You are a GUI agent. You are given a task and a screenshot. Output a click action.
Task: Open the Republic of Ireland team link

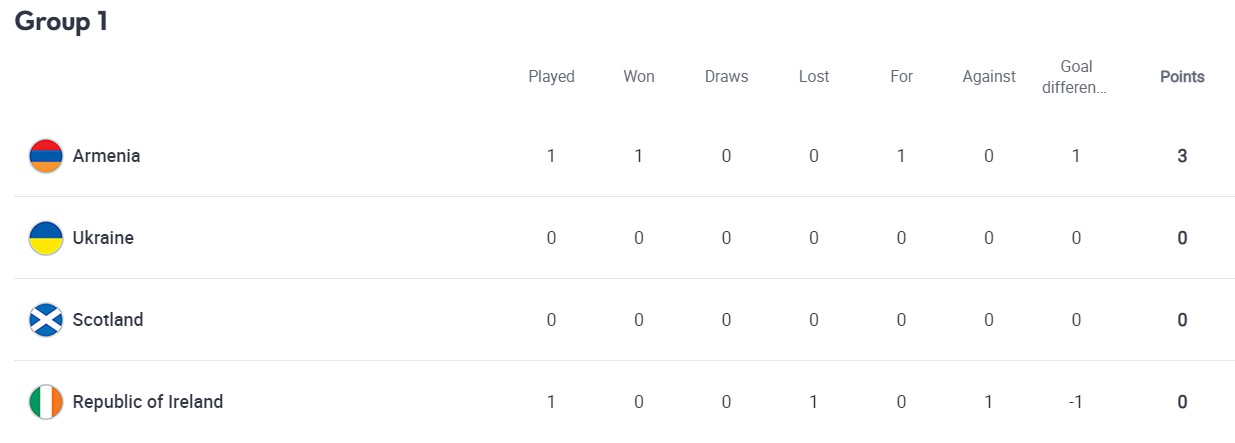[148, 402]
